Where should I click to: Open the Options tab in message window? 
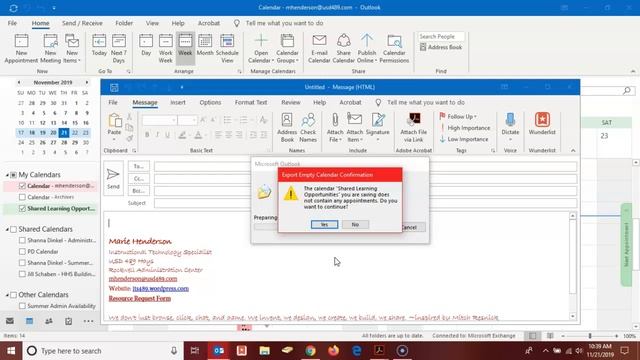pyautogui.click(x=210, y=102)
